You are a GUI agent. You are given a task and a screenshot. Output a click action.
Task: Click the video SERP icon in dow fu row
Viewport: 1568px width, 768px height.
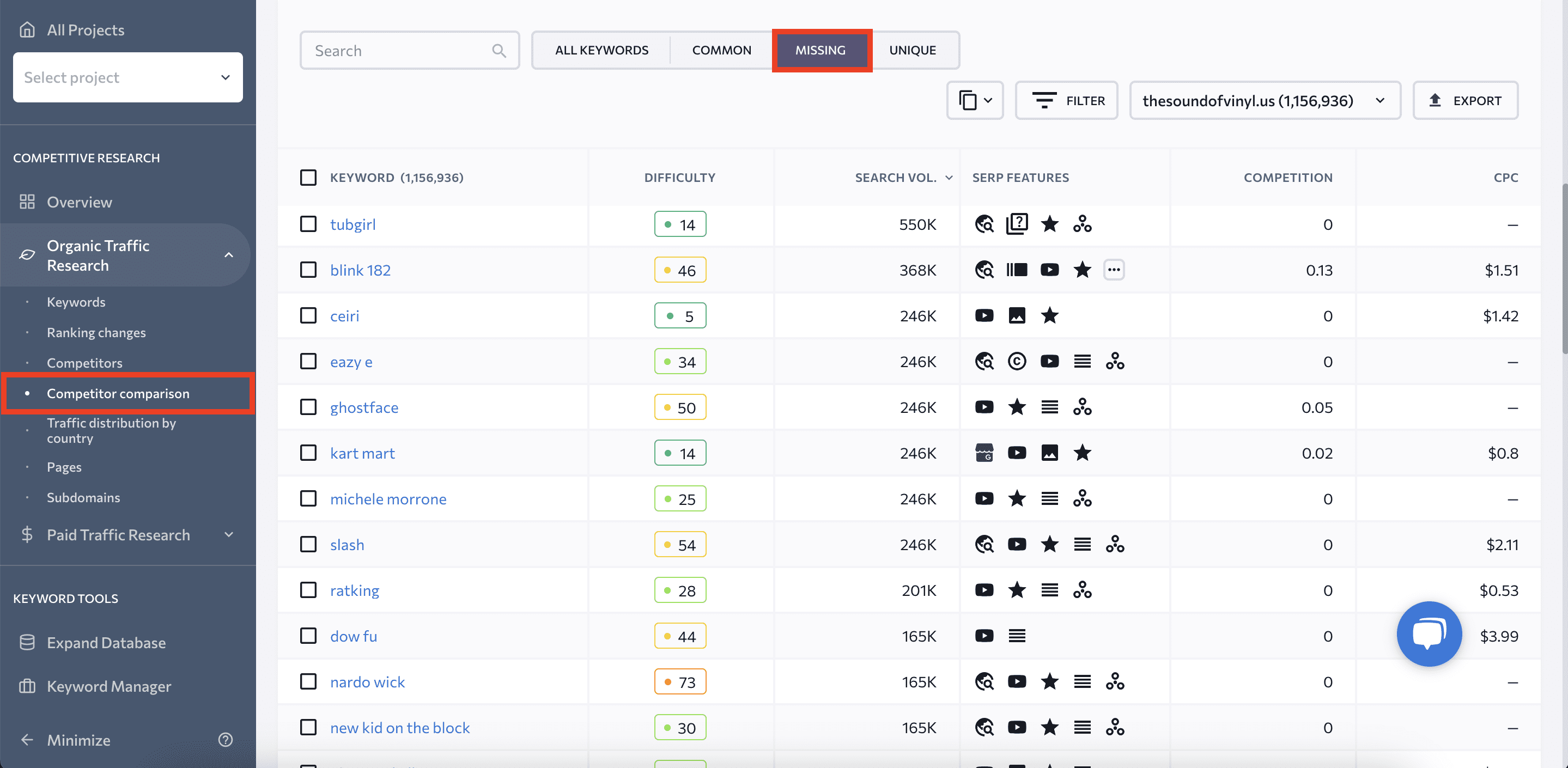[x=984, y=635]
